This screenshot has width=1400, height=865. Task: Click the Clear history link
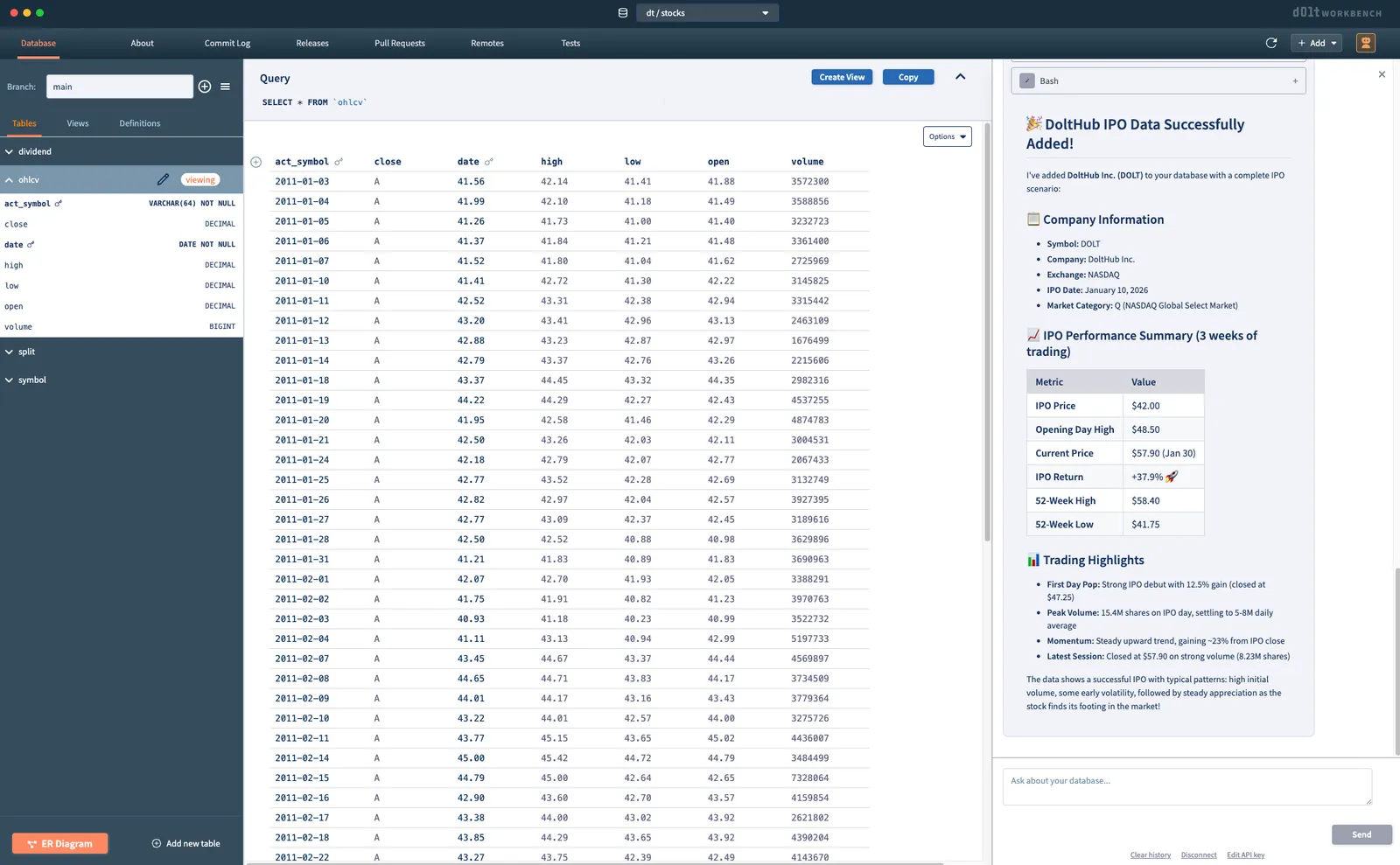point(1150,855)
